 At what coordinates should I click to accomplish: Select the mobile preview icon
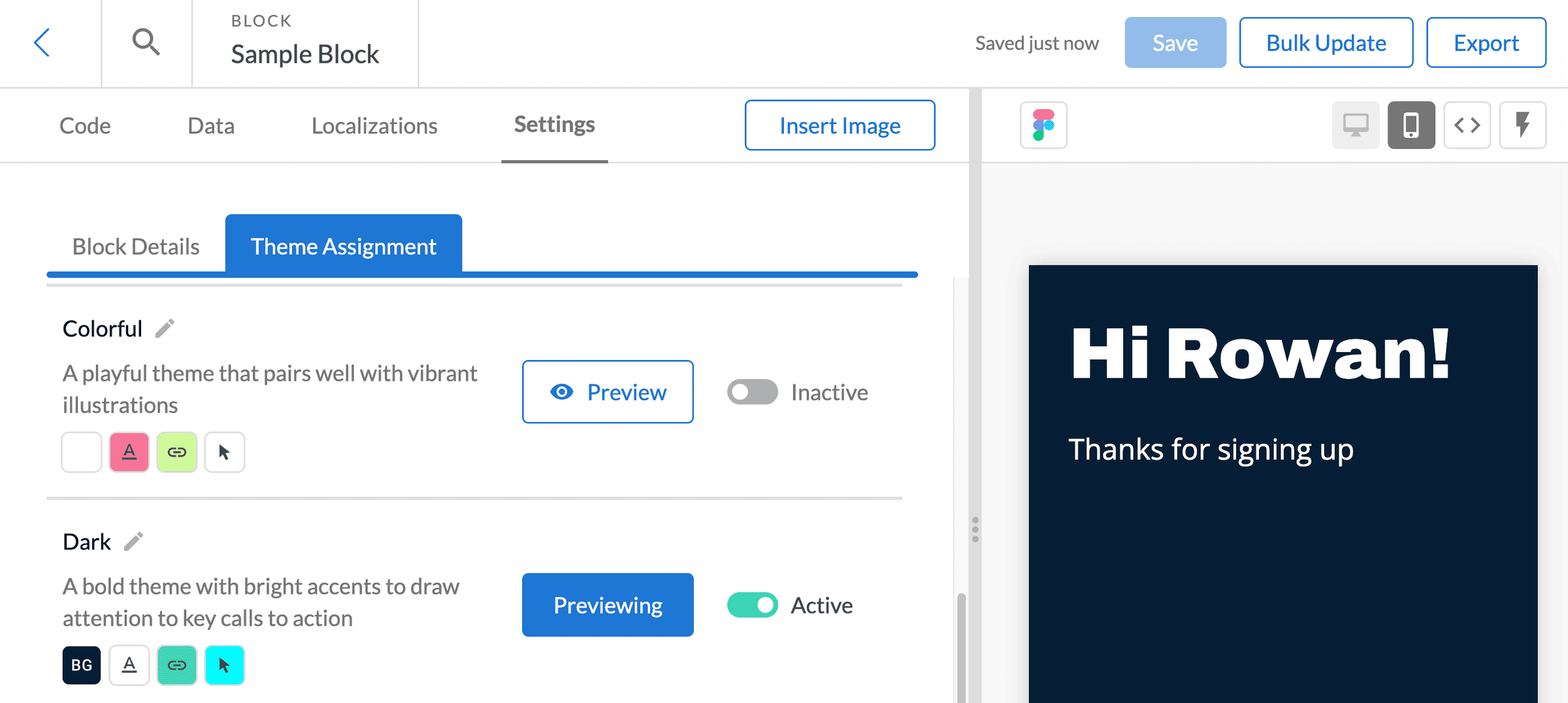1411,125
